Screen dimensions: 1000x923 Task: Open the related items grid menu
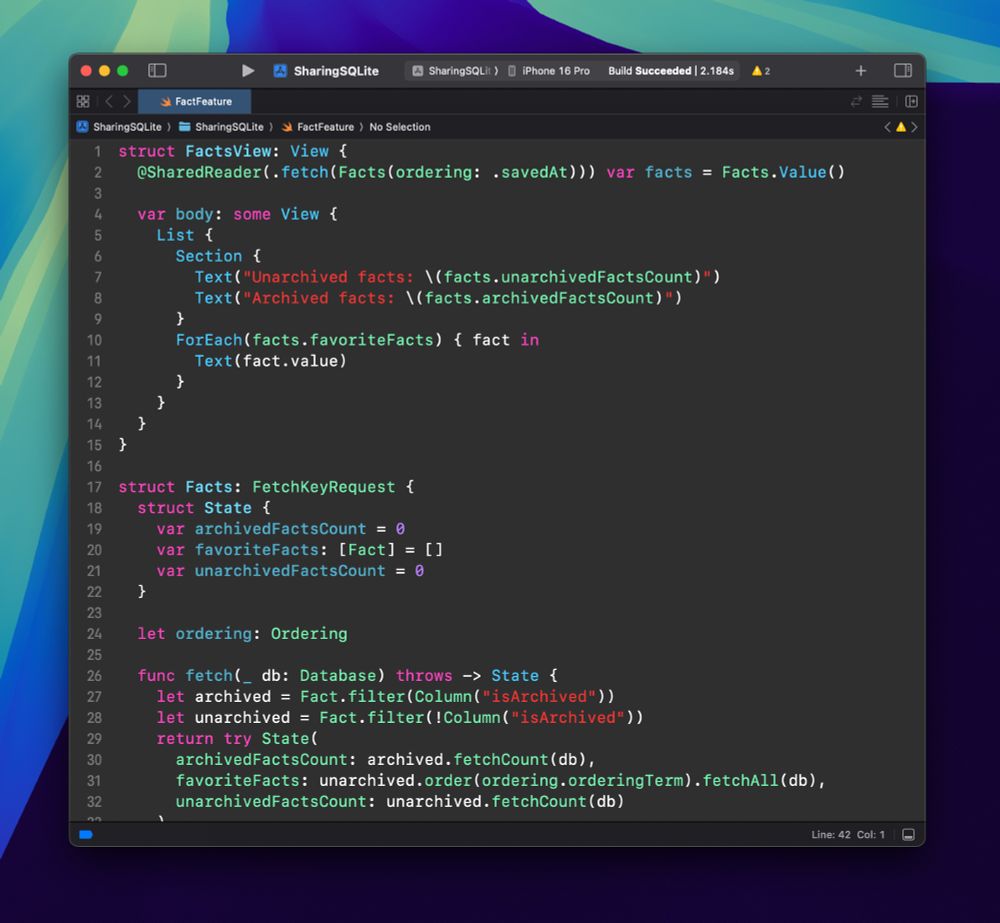click(83, 101)
